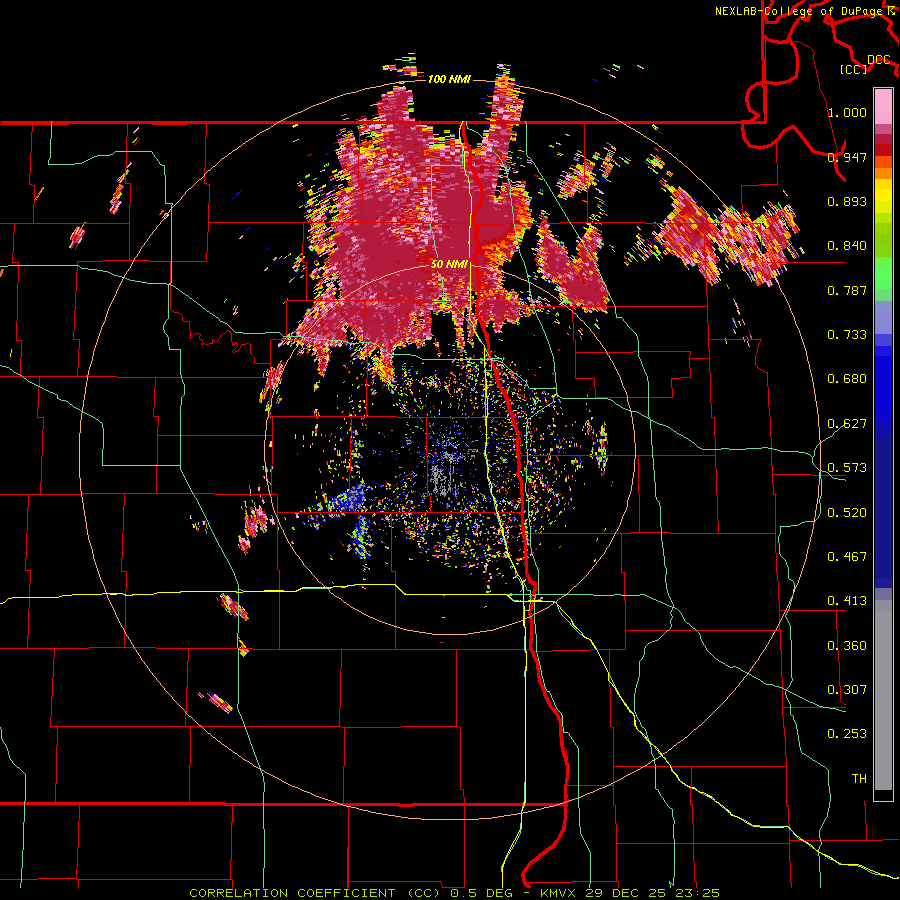The width and height of the screenshot is (900, 900).
Task: Click the 0.413 scale value
Action: tap(847, 601)
